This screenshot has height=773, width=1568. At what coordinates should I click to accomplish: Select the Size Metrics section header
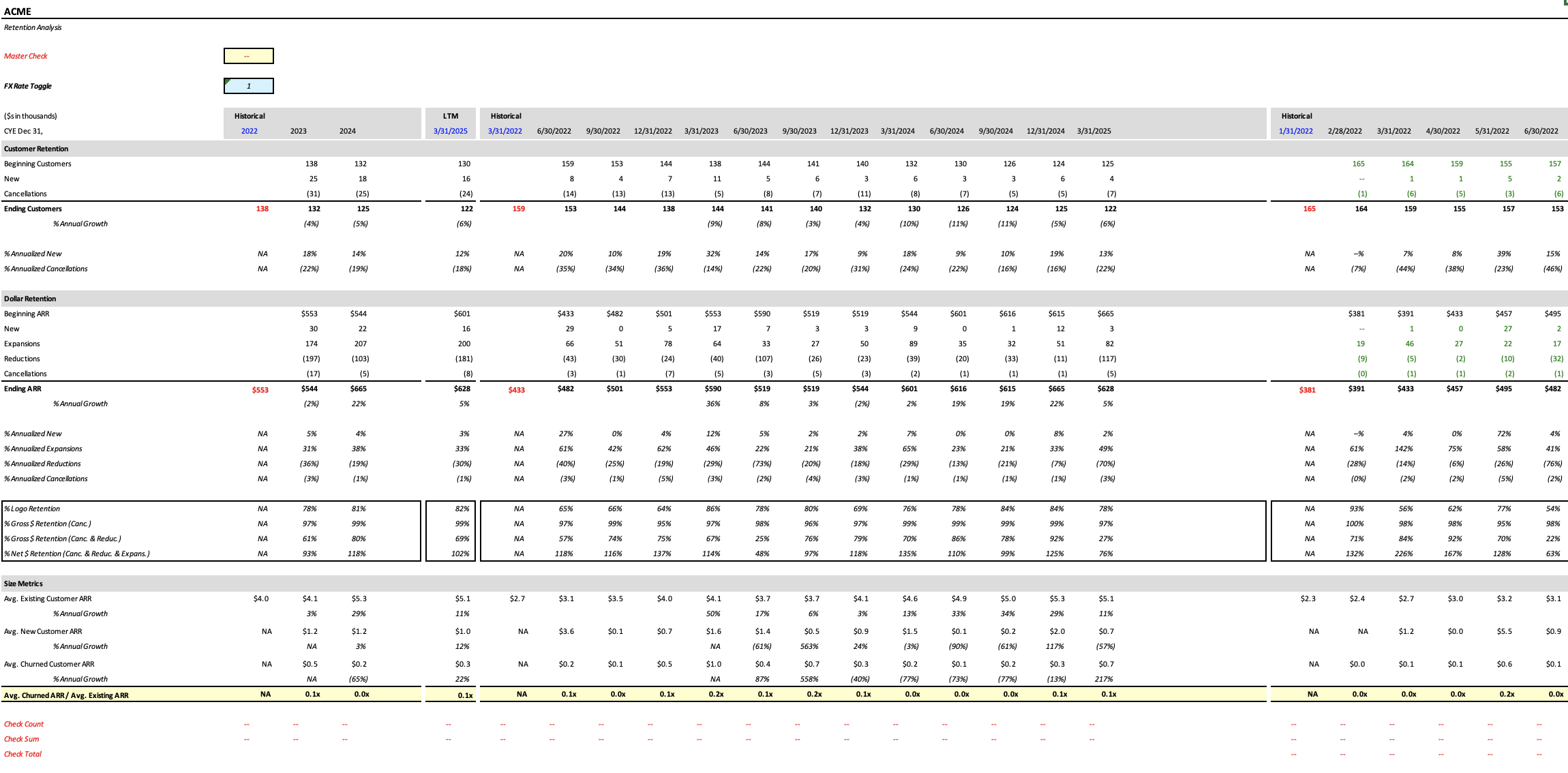coord(23,583)
